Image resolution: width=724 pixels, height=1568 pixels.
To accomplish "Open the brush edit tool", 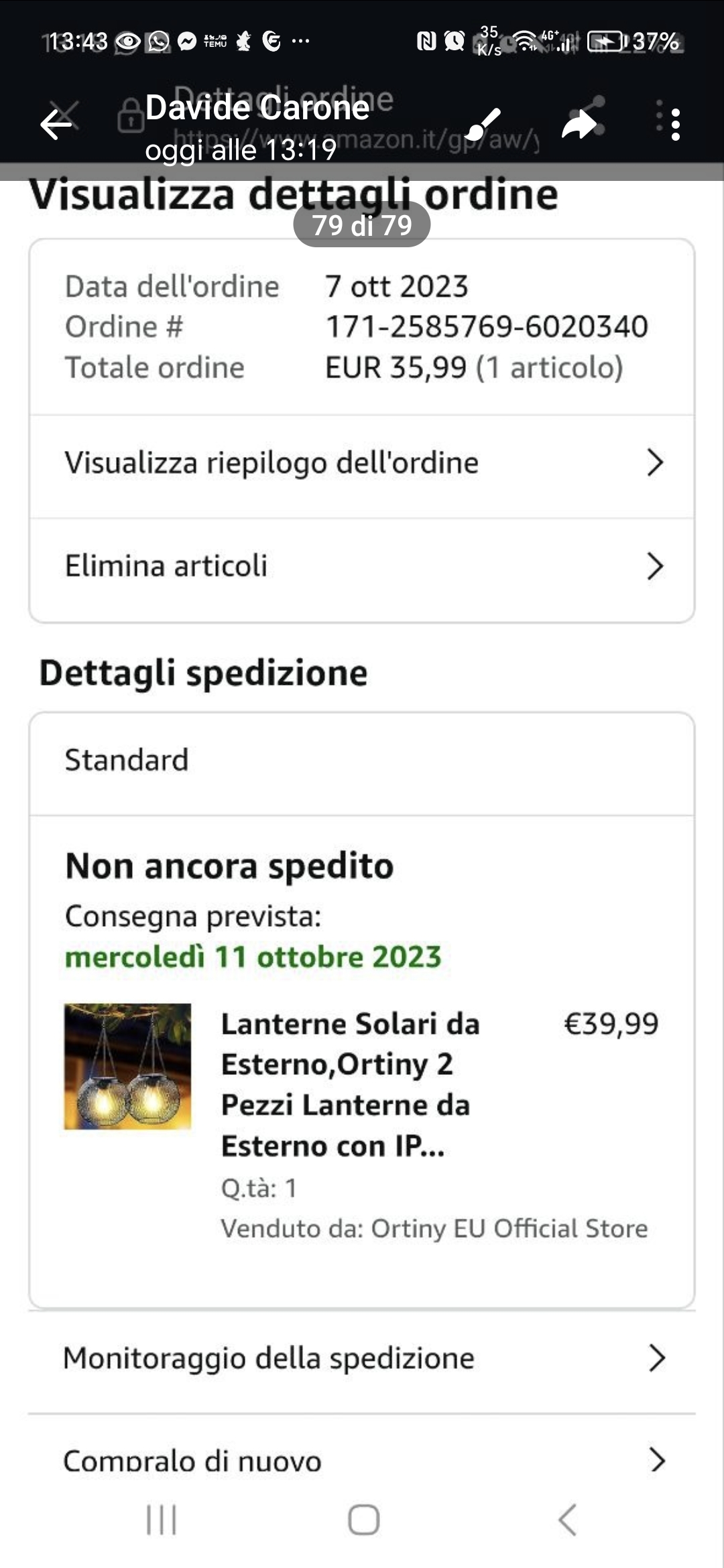I will click(482, 124).
